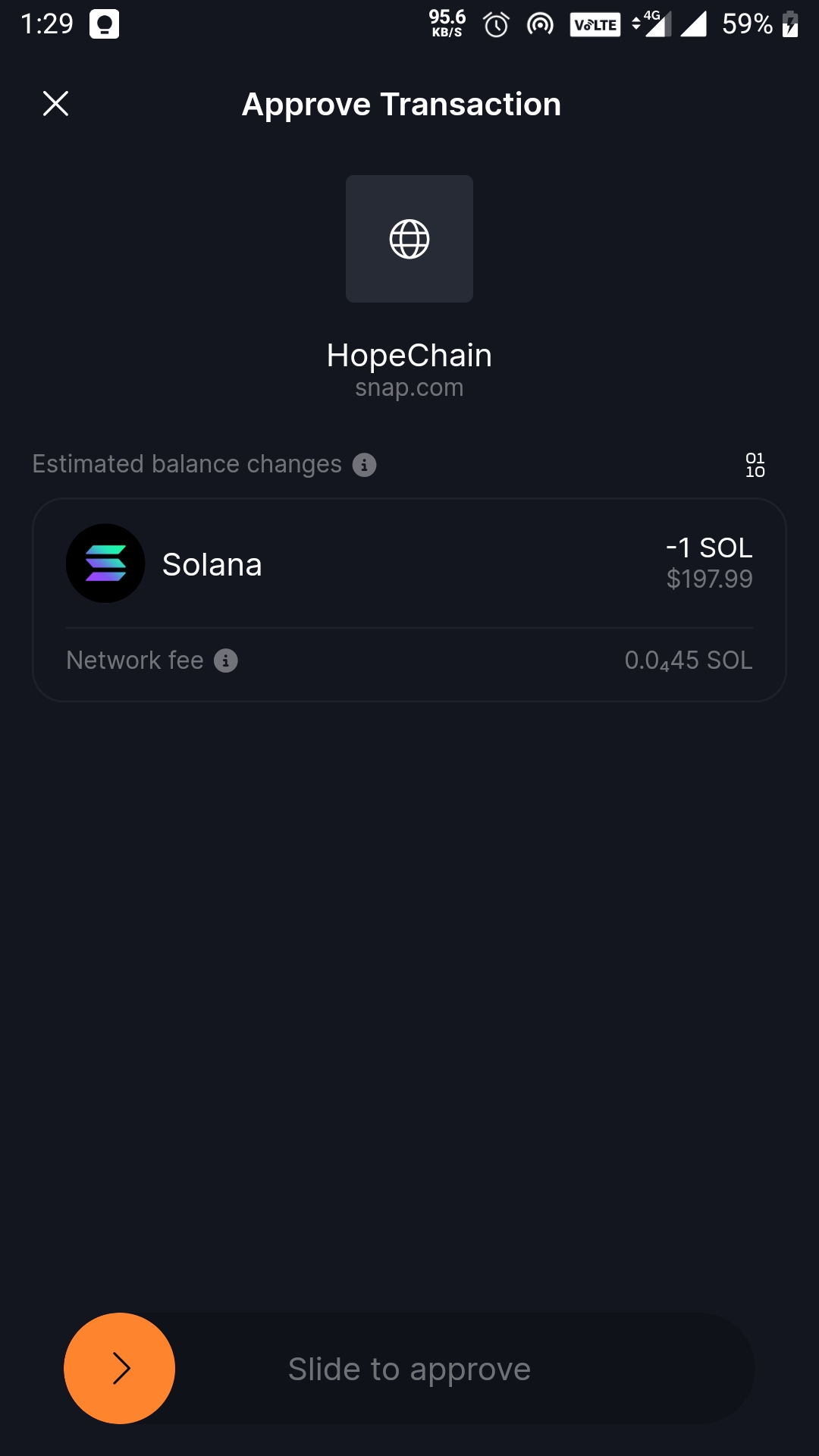
Task: Tap the battery indicator in status bar
Action: (790, 24)
